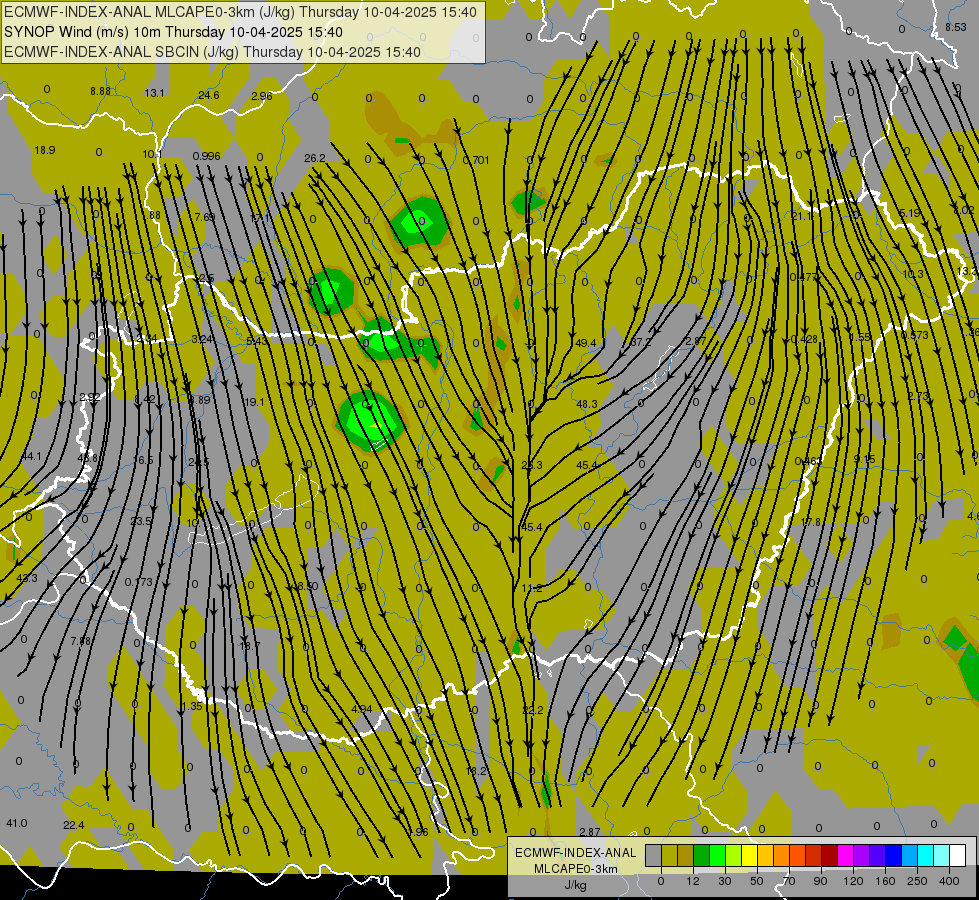Viewport: 979px width, 900px height.
Task: Click the map value '3.24'
Action: click(x=202, y=339)
